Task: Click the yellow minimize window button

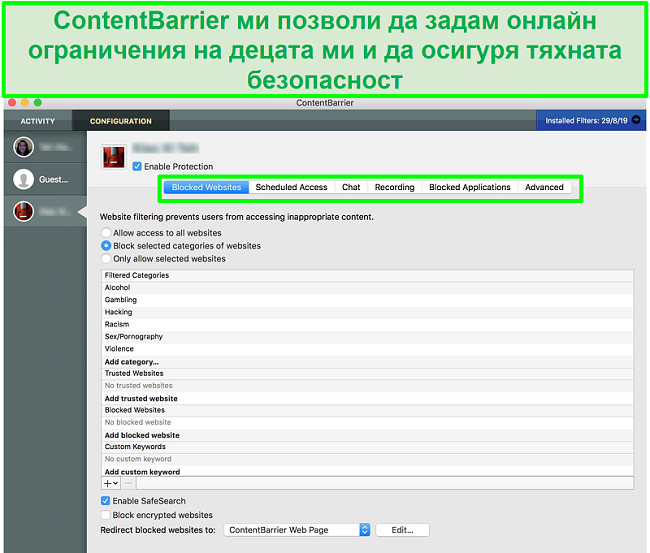Action: click(25, 102)
